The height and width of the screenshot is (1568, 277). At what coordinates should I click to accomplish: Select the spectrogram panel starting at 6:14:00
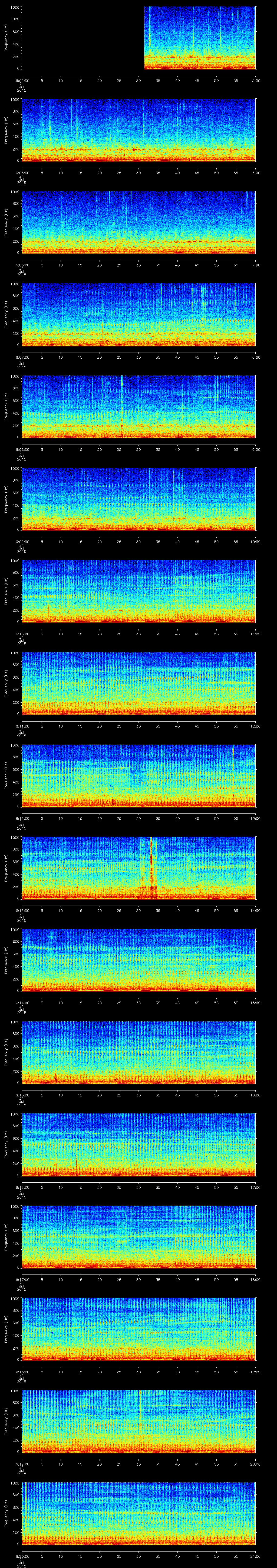point(138,960)
